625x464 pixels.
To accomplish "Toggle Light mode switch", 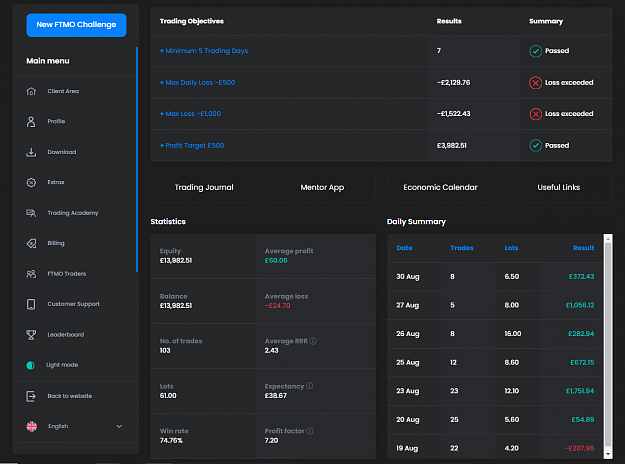I will click(x=30, y=365).
